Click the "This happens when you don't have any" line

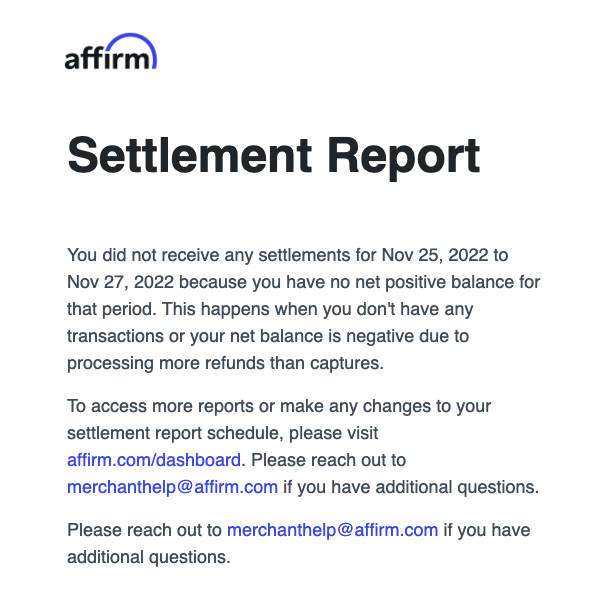pyautogui.click(x=318, y=309)
